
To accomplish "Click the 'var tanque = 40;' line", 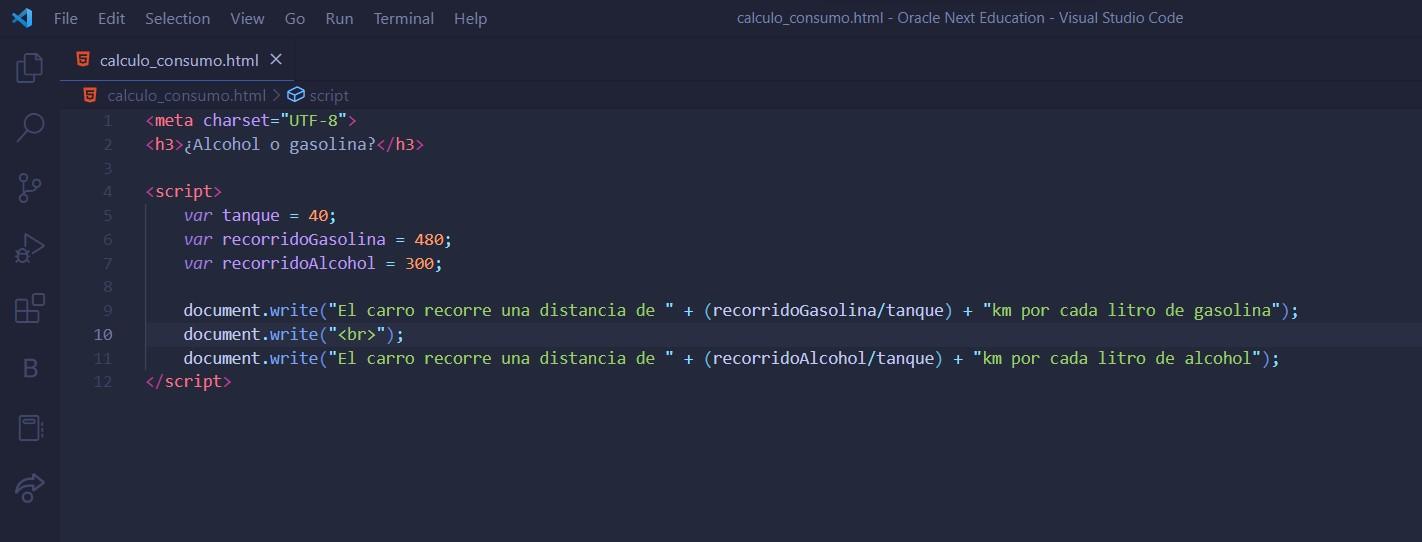I will [261, 215].
